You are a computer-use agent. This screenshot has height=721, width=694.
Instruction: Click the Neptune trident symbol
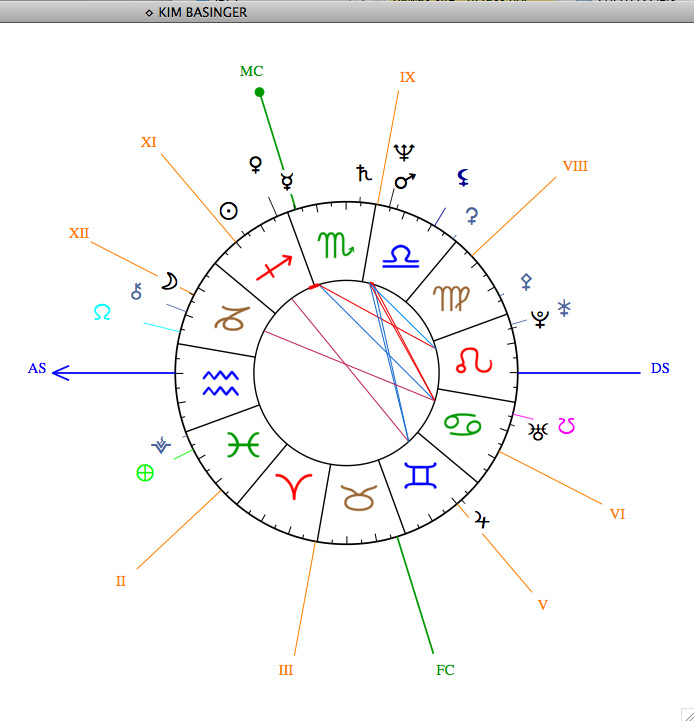point(404,152)
